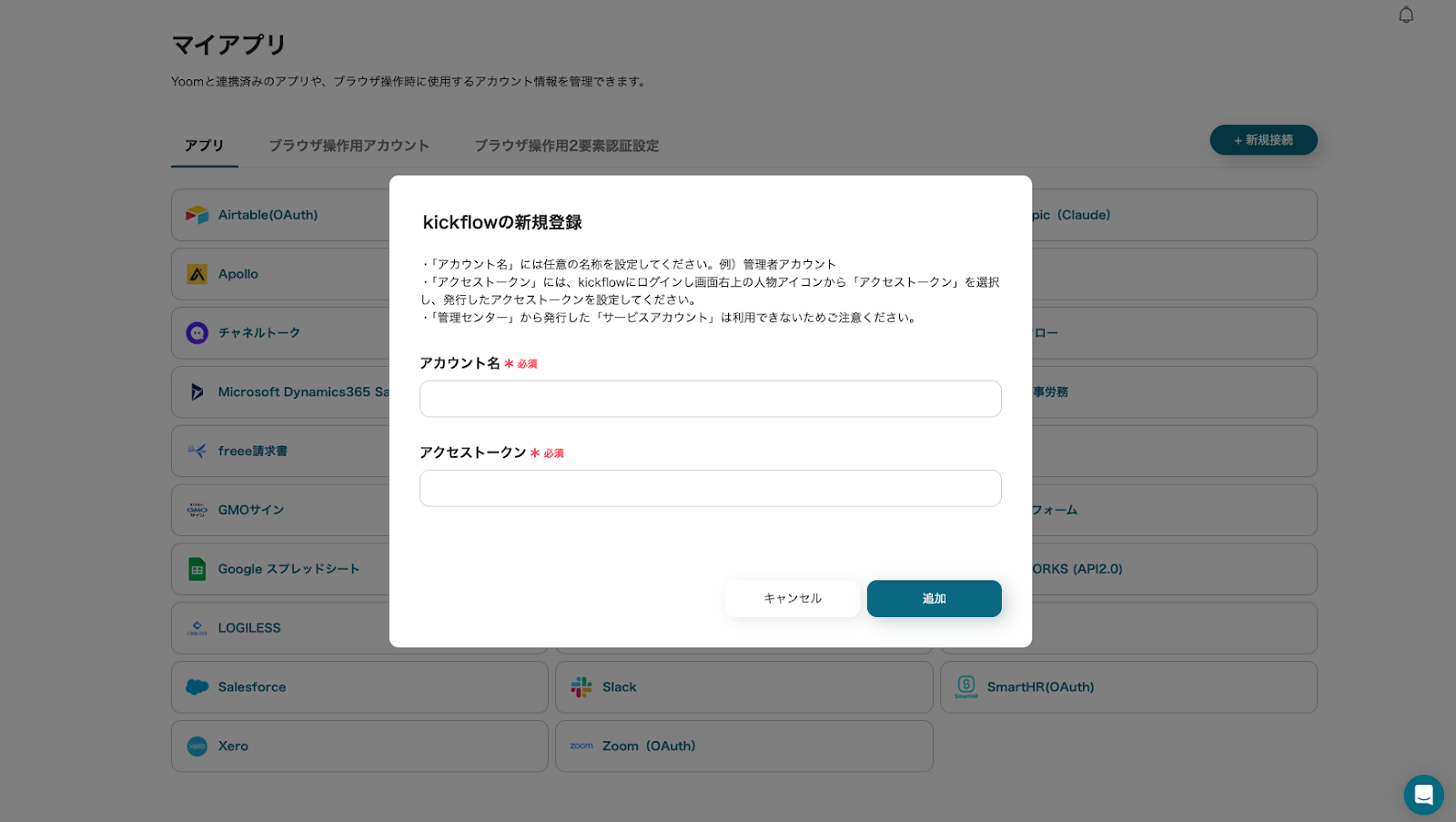Click the GMOサイン logo icon
The image size is (1456, 822).
point(197,510)
